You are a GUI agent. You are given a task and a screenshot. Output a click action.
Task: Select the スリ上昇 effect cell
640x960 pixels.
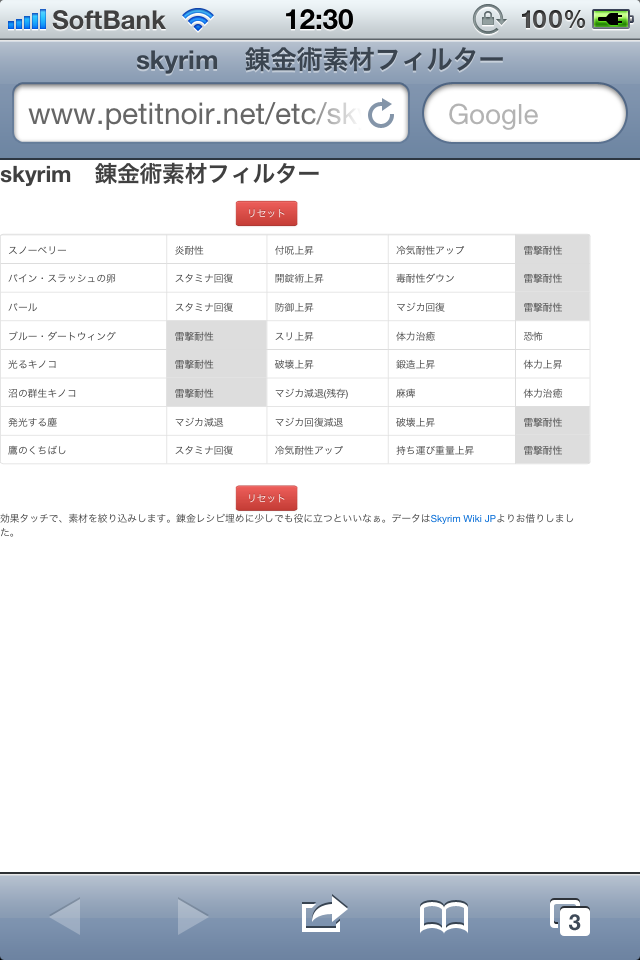(x=328, y=336)
